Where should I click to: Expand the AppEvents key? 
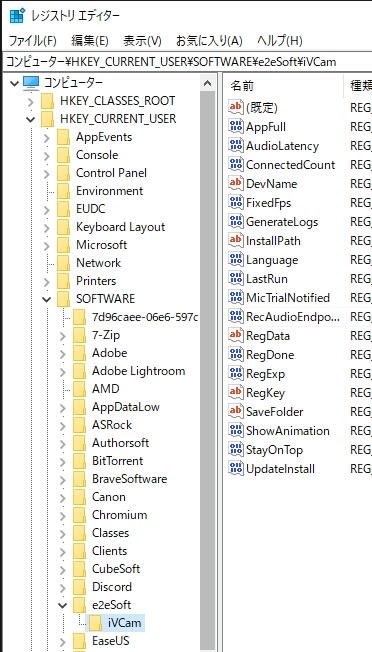pos(47,137)
